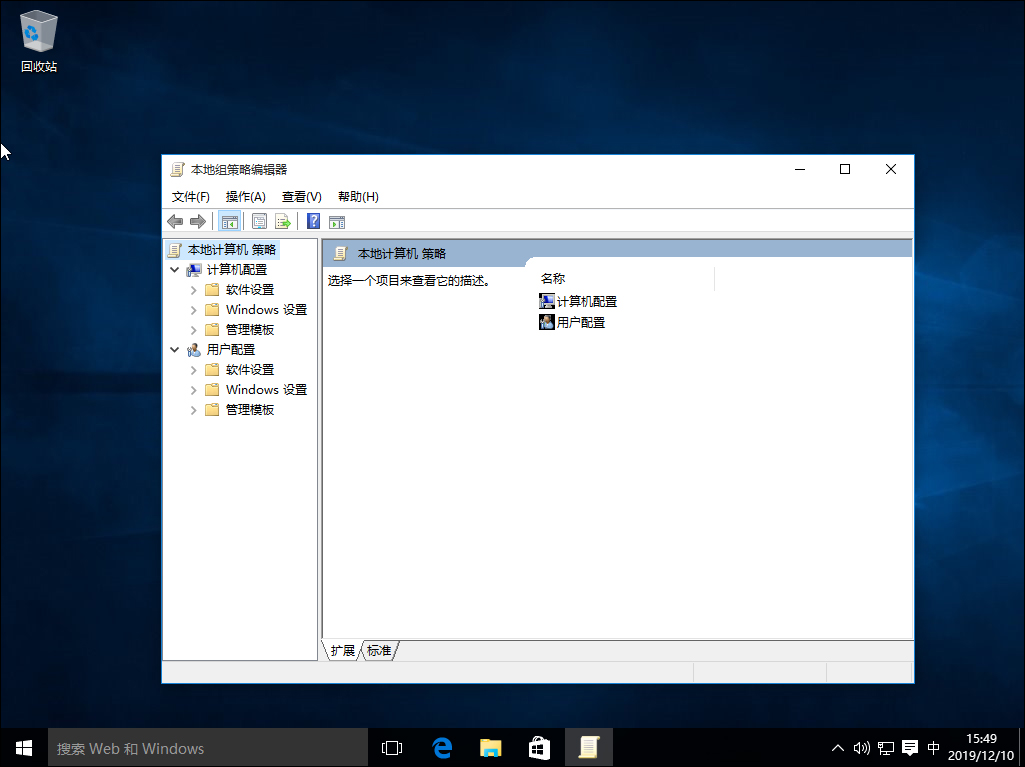Open the 操作(A) menu
This screenshot has height=767, width=1025.
(245, 196)
